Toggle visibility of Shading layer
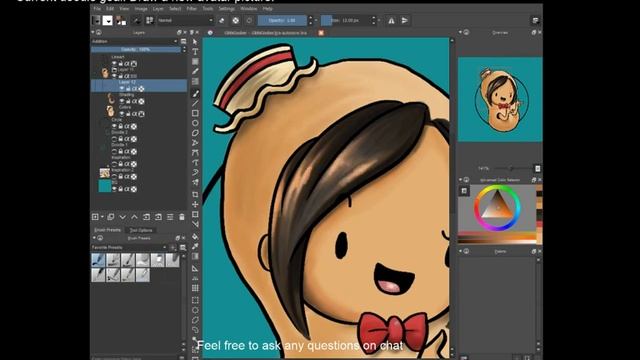The height and width of the screenshot is (360, 640). click(122, 101)
